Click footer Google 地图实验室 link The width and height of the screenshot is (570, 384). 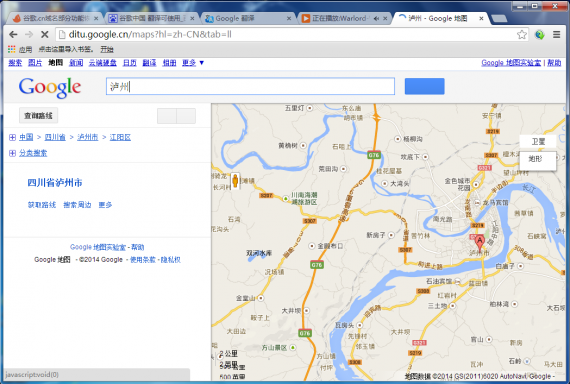tap(98, 247)
